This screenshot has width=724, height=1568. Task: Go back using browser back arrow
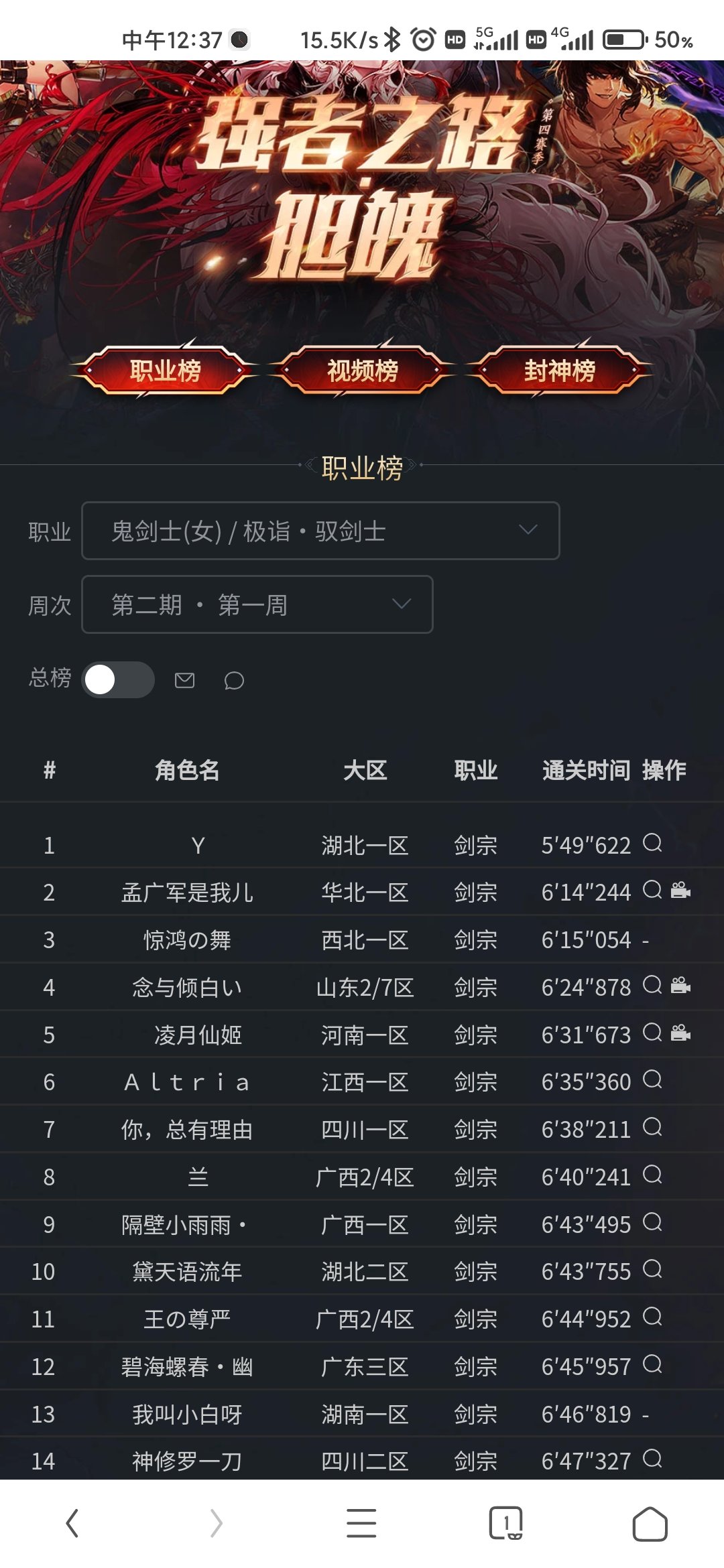(72, 1523)
